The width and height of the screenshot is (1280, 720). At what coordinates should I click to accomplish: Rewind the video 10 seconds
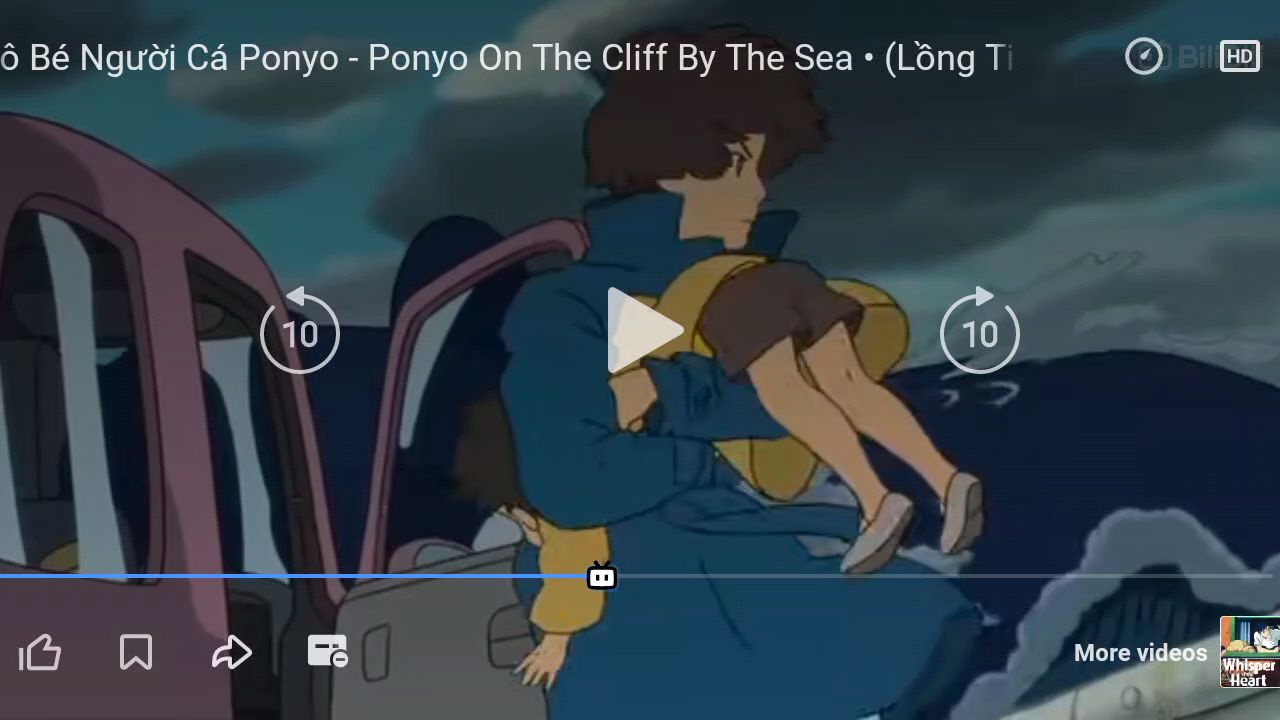[x=299, y=331]
